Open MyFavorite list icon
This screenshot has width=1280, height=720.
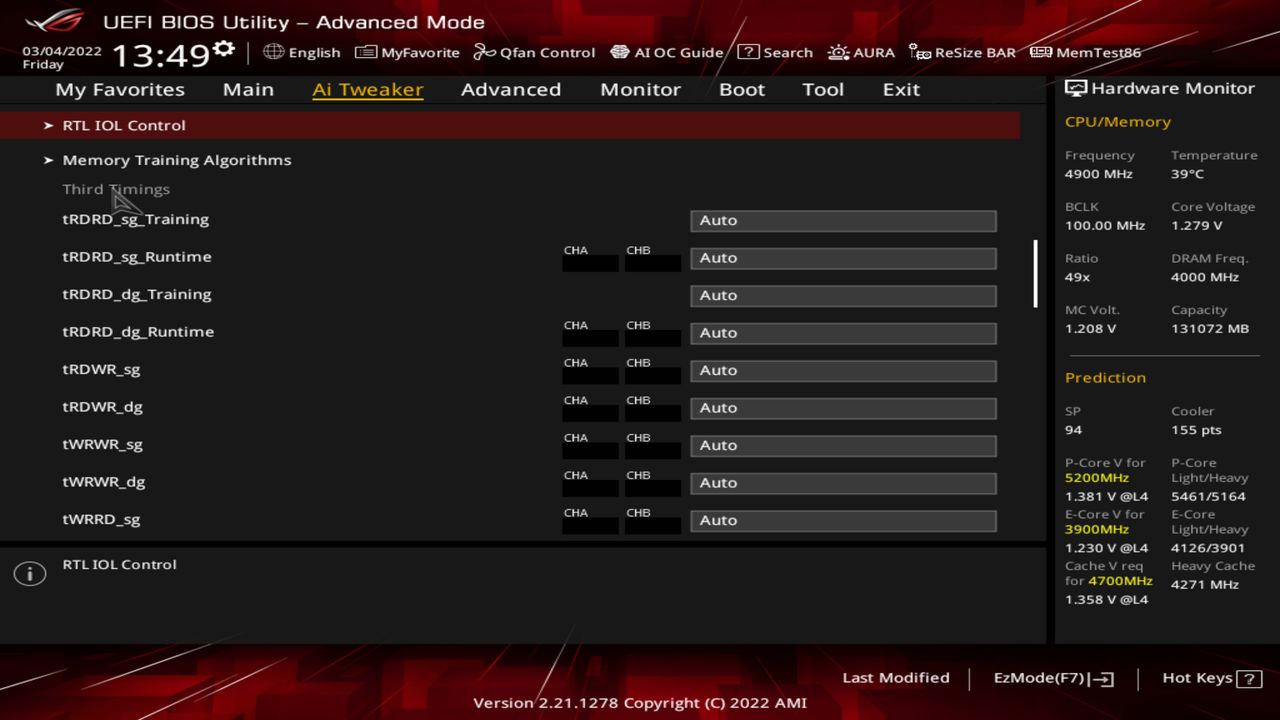(365, 52)
